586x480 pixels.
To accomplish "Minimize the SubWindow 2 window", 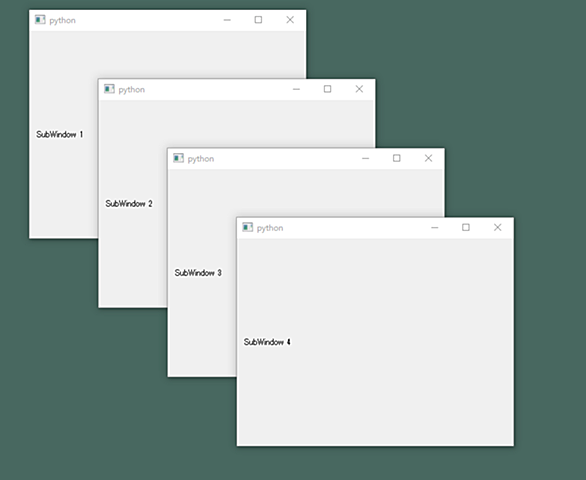I will [x=296, y=89].
